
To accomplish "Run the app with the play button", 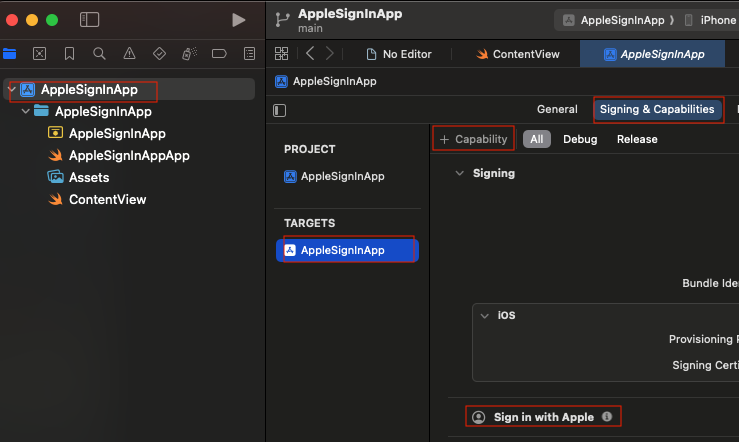I will pos(238,20).
